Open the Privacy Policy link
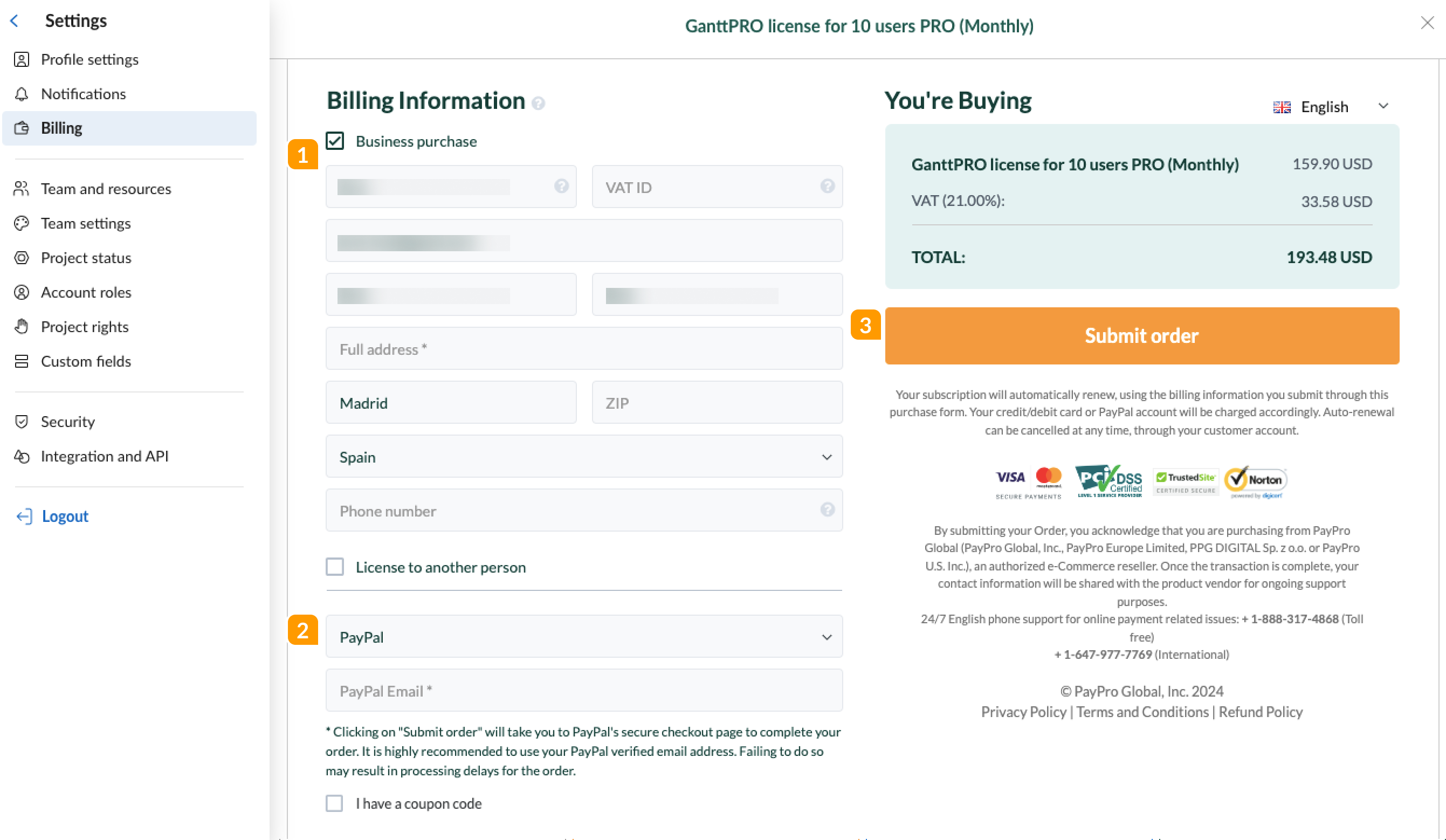The height and width of the screenshot is (840, 1446). [x=1023, y=712]
